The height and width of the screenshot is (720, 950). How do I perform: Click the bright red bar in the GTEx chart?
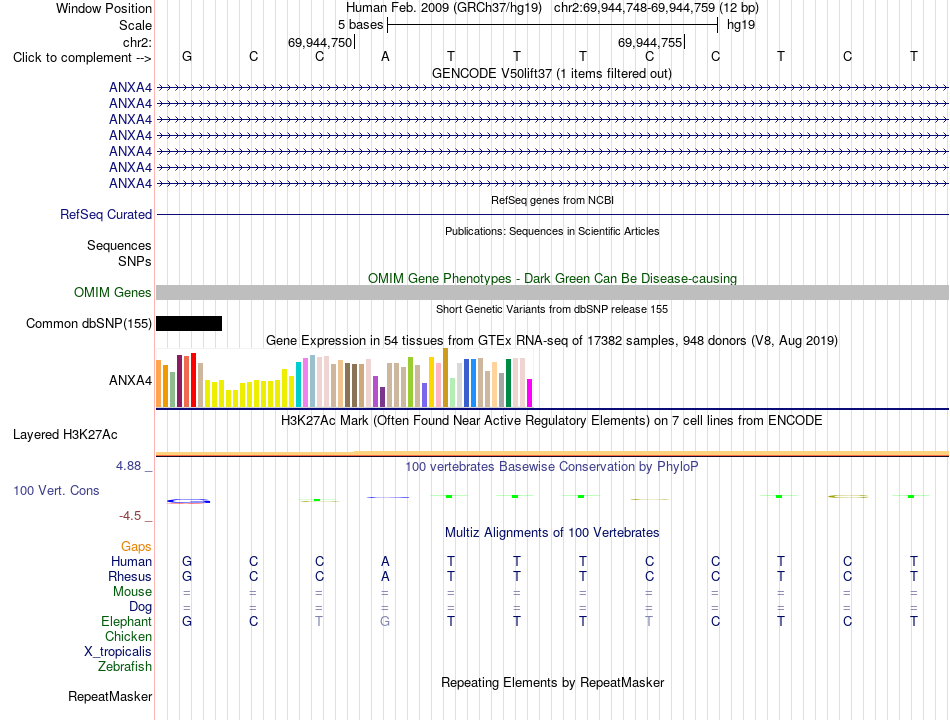(x=193, y=380)
